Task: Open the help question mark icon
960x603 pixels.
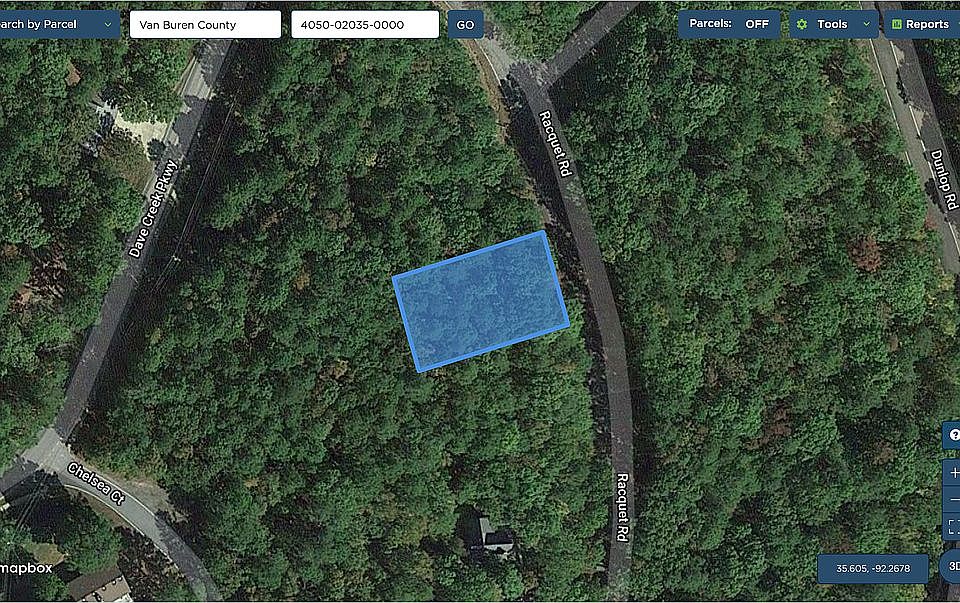Action: (x=953, y=435)
